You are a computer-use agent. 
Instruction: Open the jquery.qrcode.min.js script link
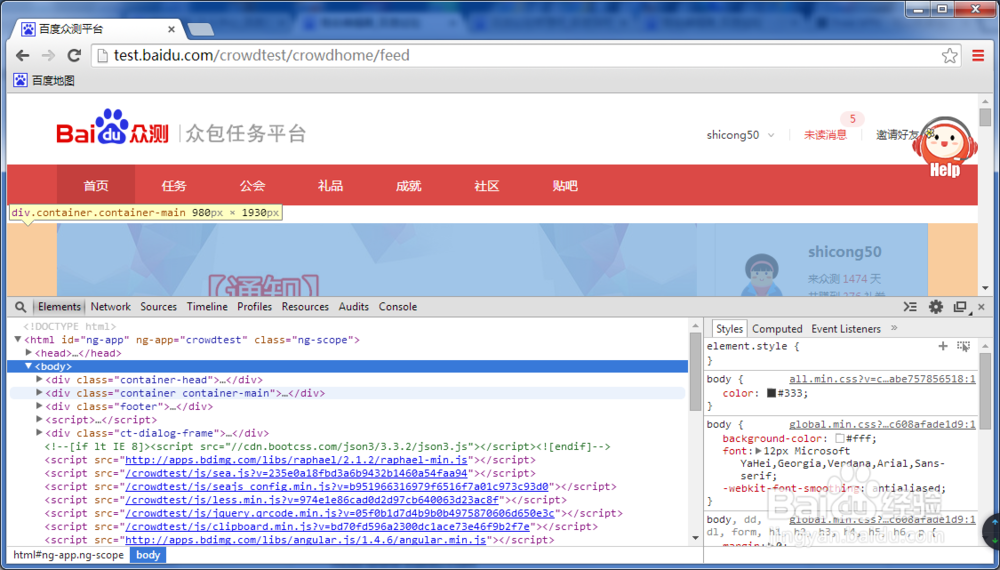[x=340, y=513]
